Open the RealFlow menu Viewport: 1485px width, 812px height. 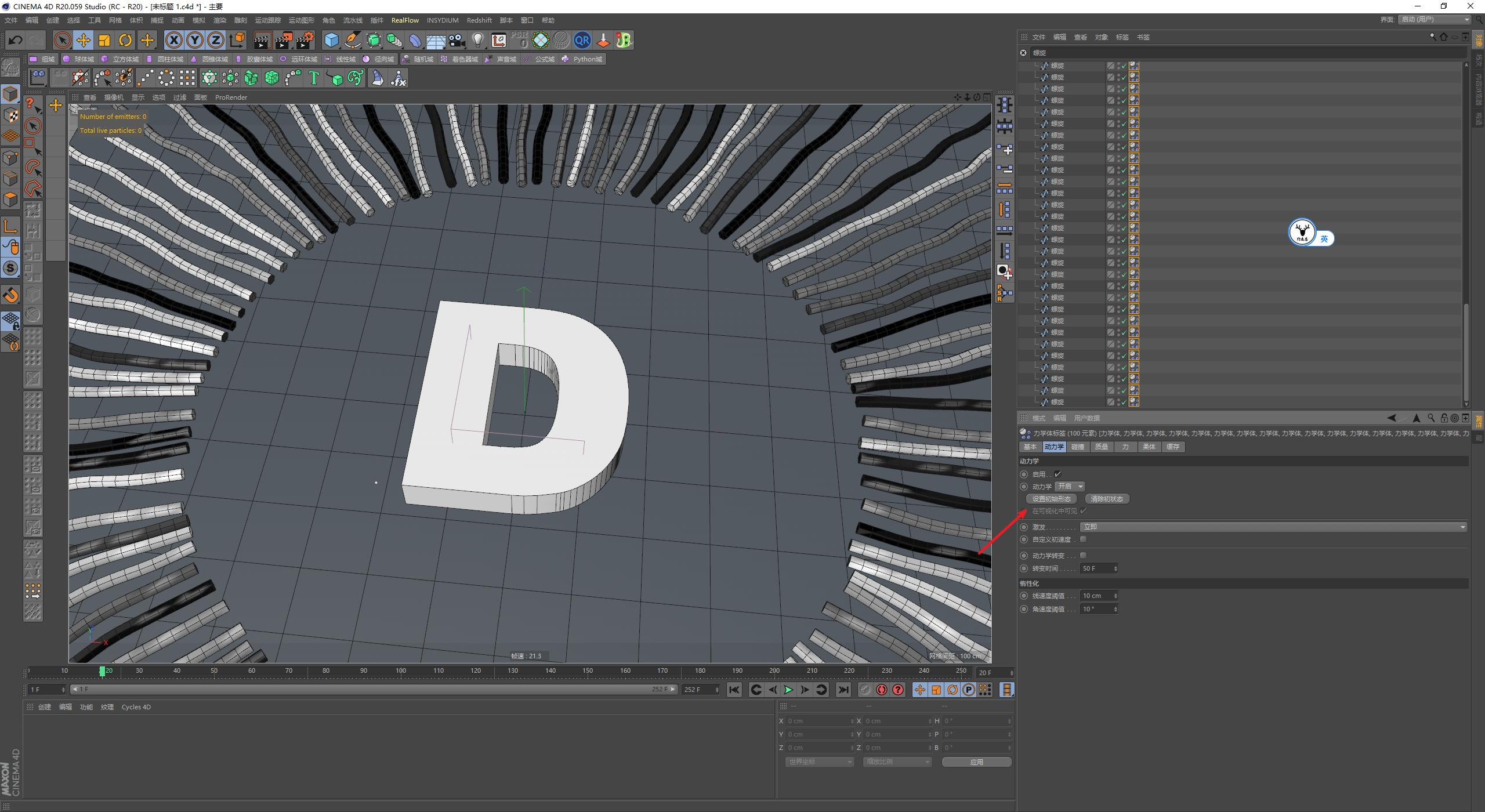(x=405, y=20)
